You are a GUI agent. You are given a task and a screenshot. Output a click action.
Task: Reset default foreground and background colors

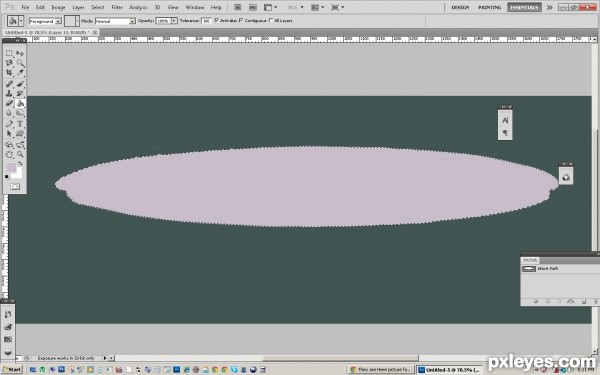pyautogui.click(x=7, y=176)
